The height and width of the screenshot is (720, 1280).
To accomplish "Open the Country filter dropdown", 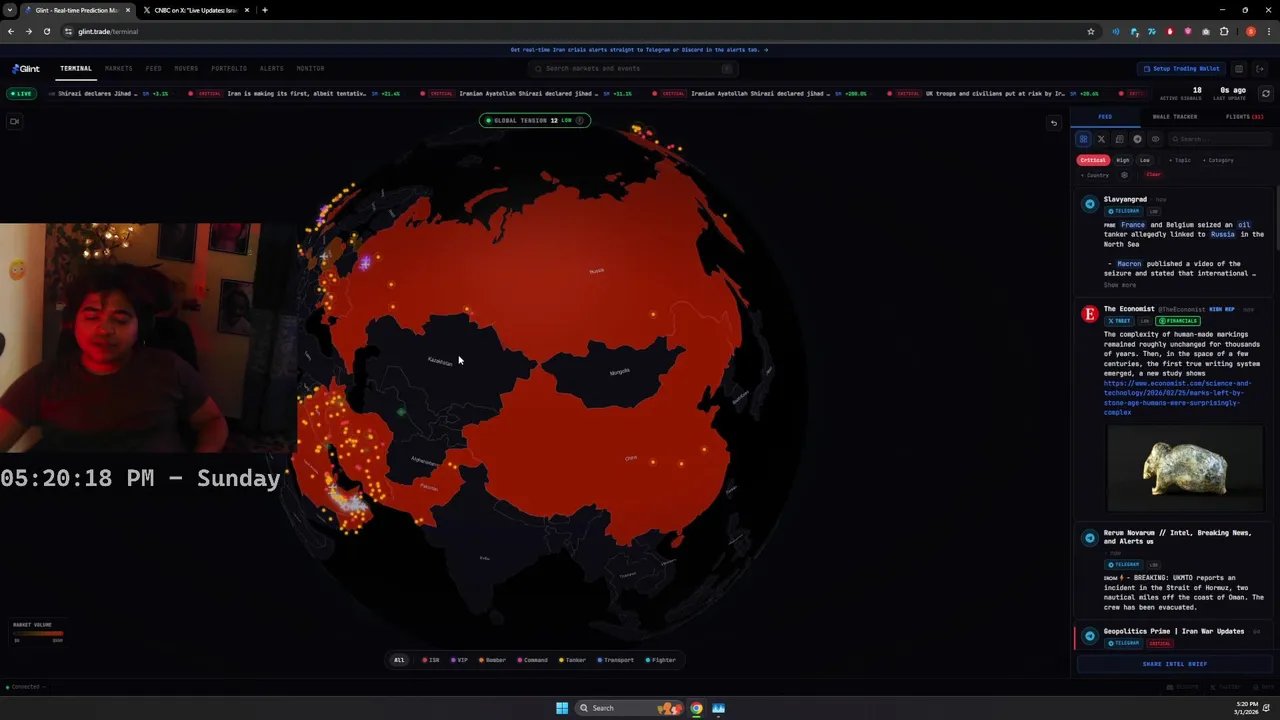I will tap(1095, 175).
